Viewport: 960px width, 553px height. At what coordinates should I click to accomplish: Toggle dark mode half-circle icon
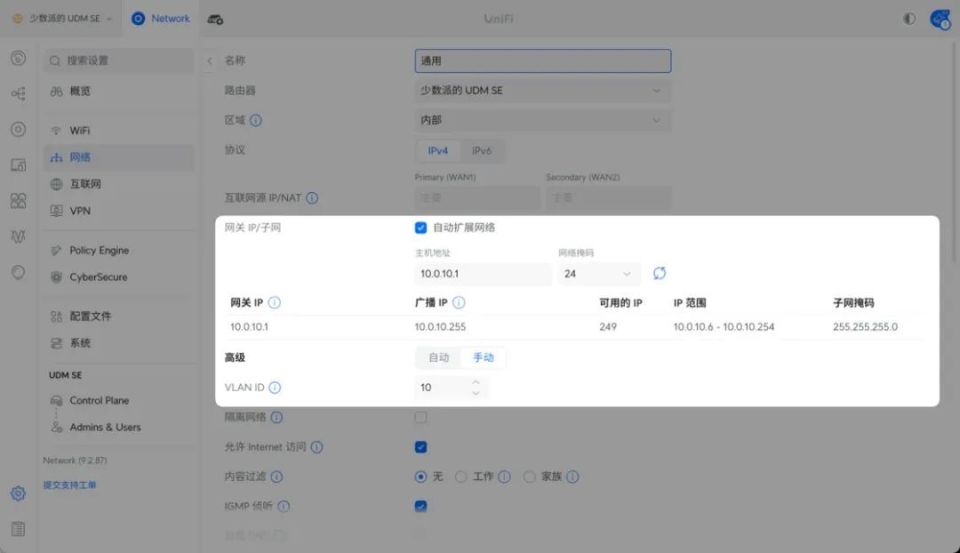909,19
